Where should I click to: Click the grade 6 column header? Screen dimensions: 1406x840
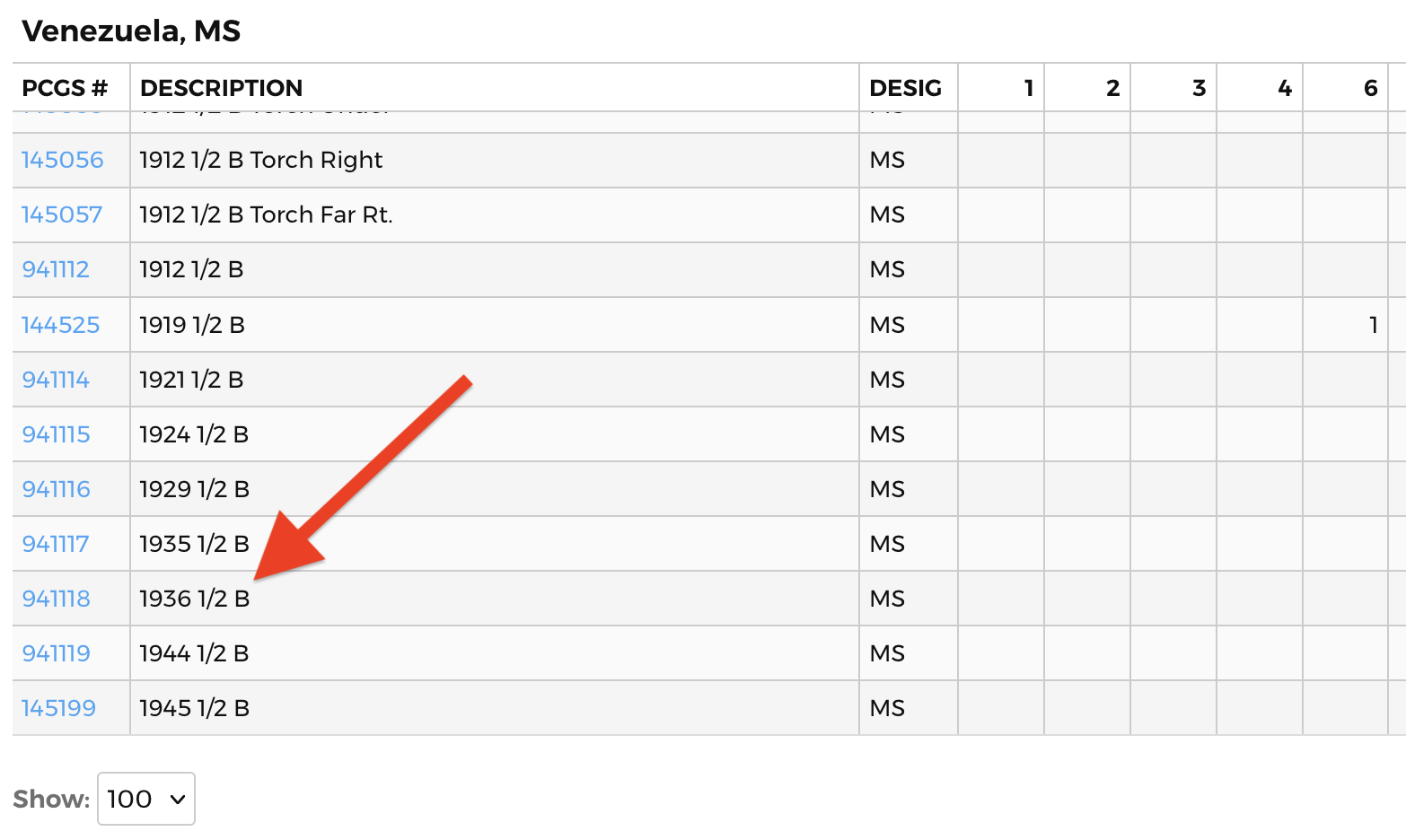(1370, 88)
